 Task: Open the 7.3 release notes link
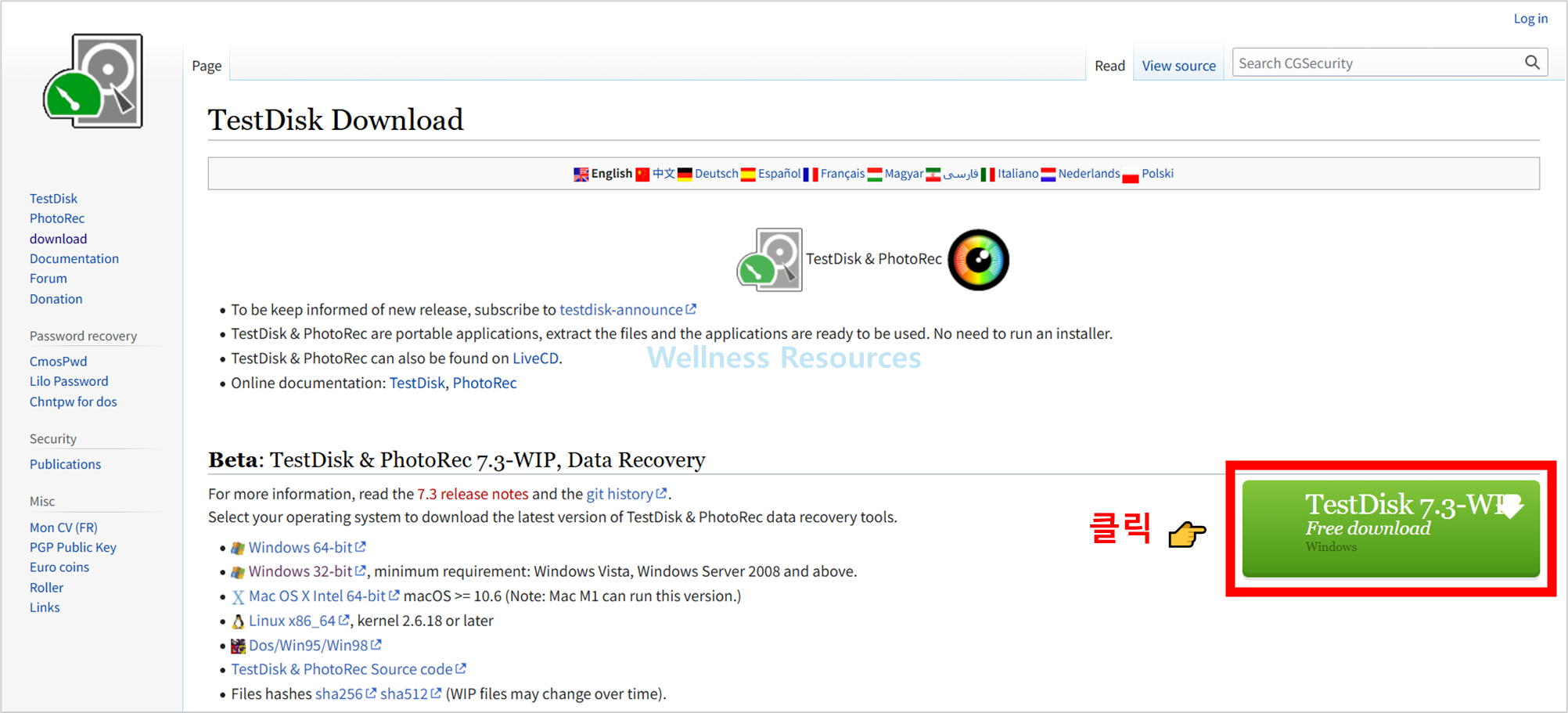473,494
